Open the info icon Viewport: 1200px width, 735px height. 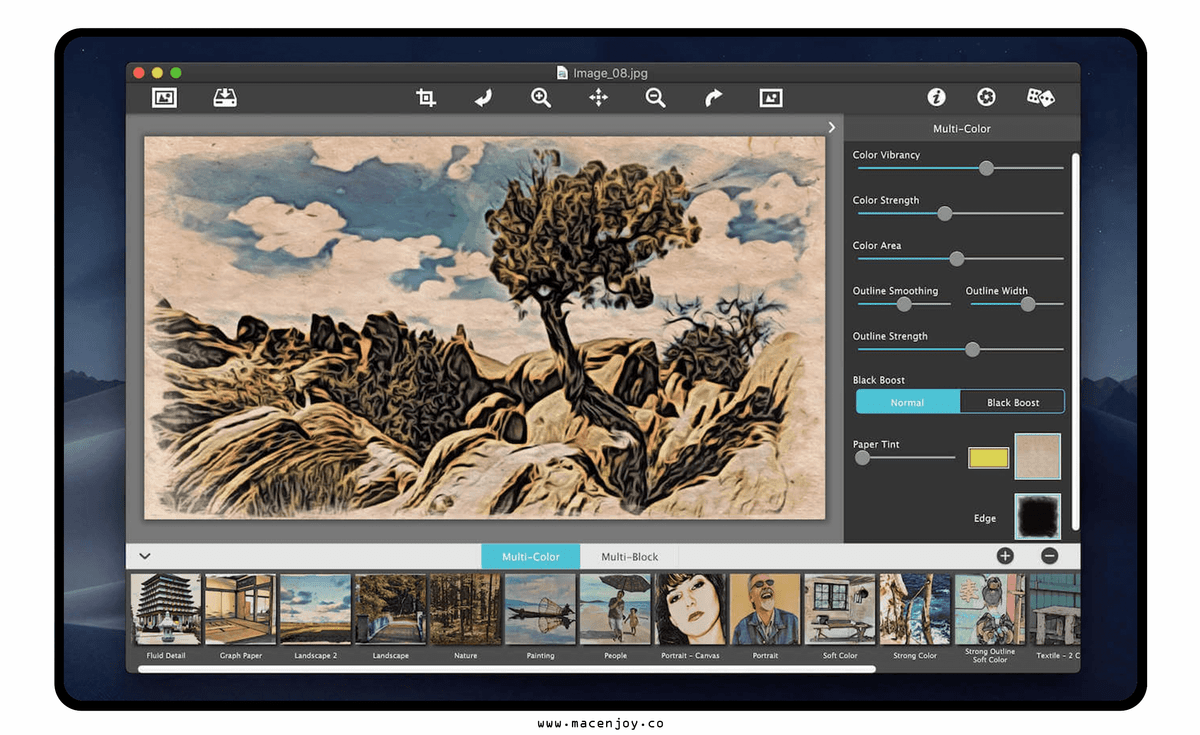pyautogui.click(x=936, y=97)
